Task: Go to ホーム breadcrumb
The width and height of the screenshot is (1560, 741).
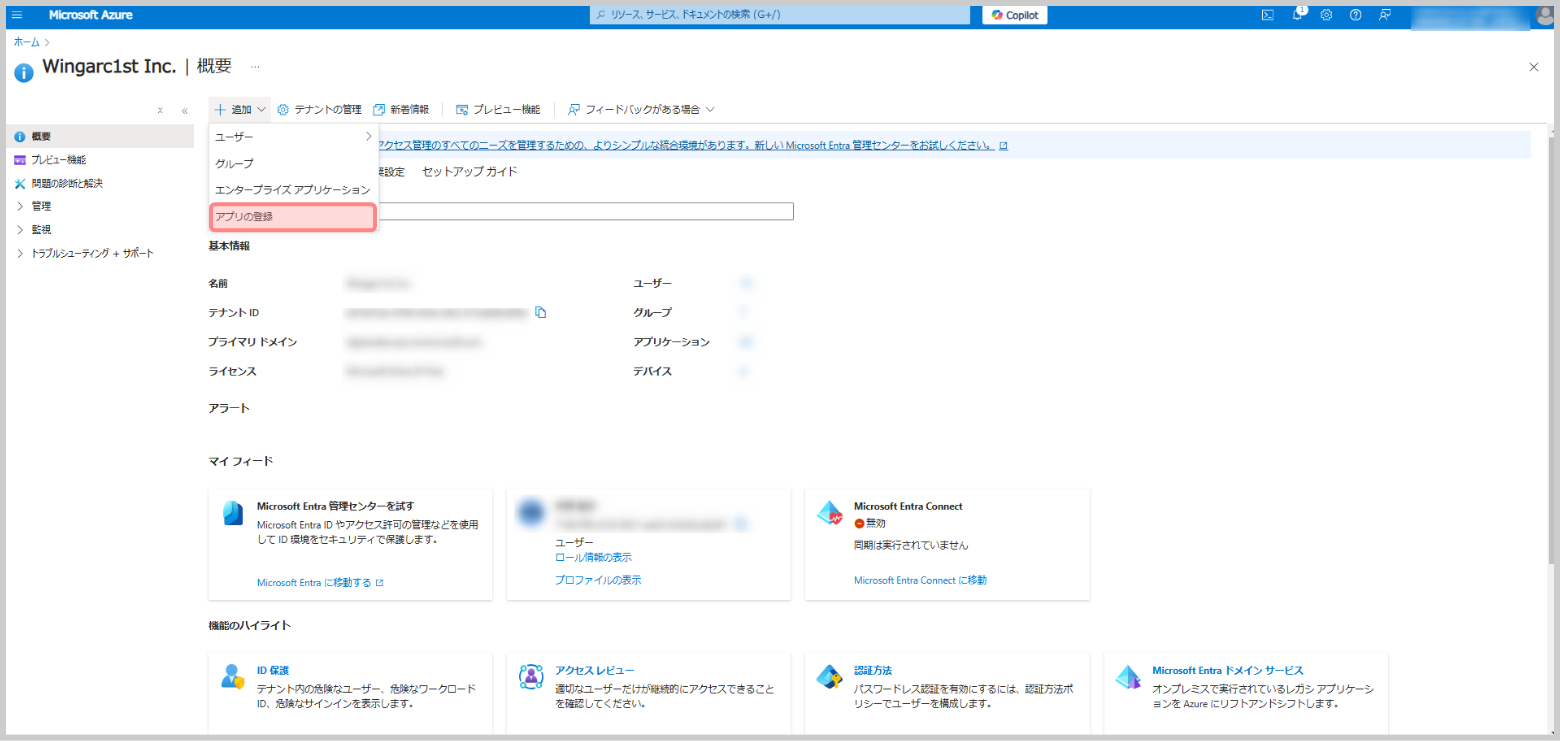Action: (27, 42)
